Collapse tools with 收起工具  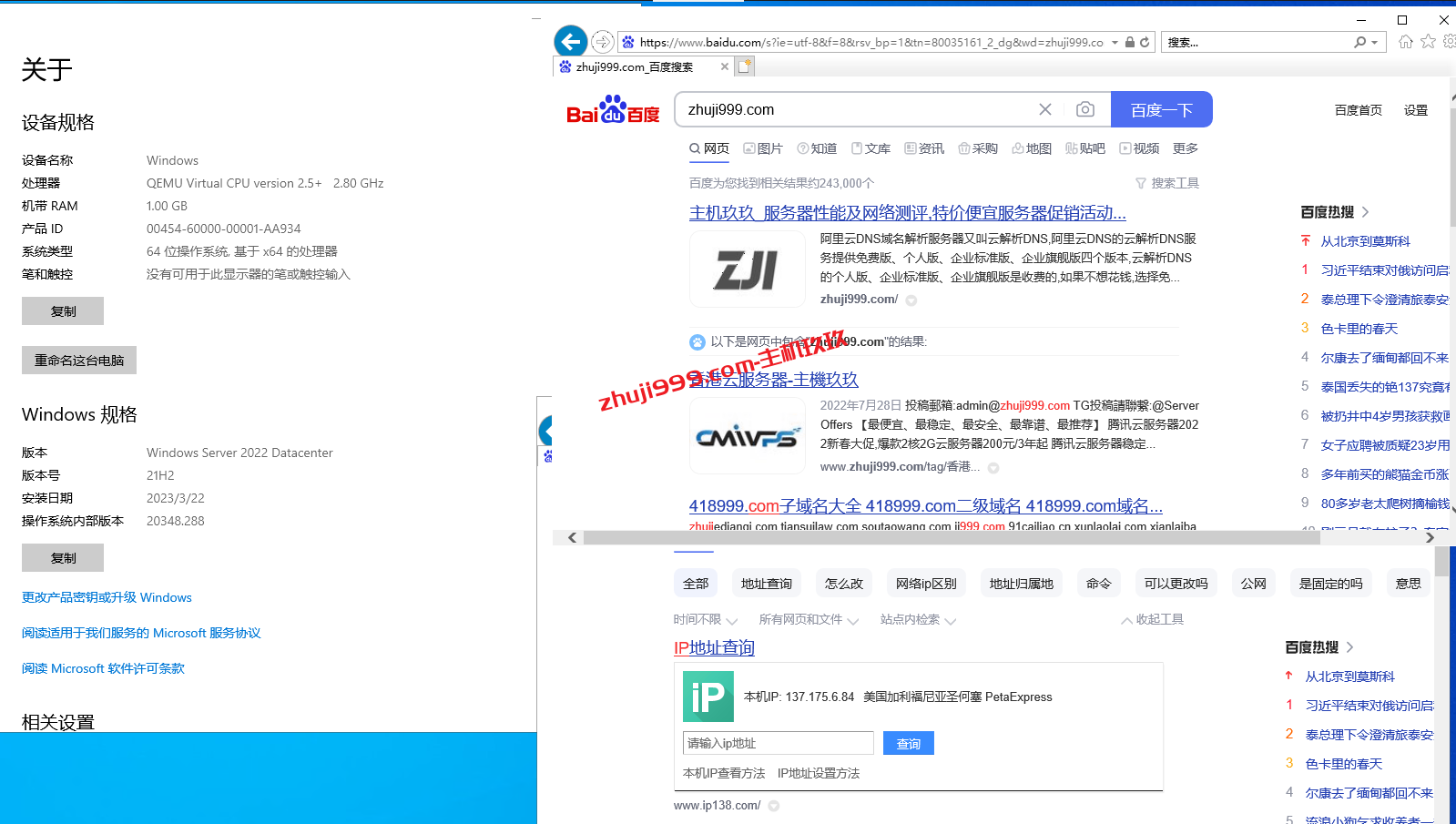1153,620
